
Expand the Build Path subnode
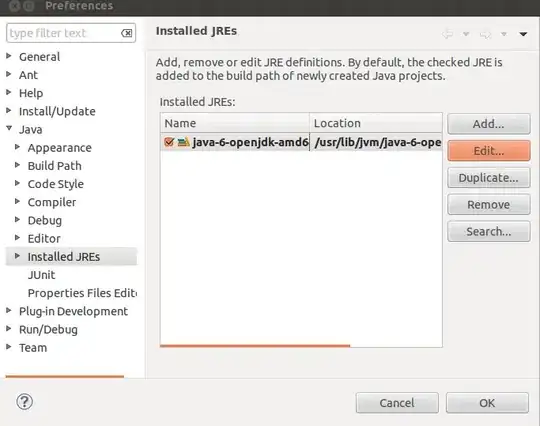point(17,165)
